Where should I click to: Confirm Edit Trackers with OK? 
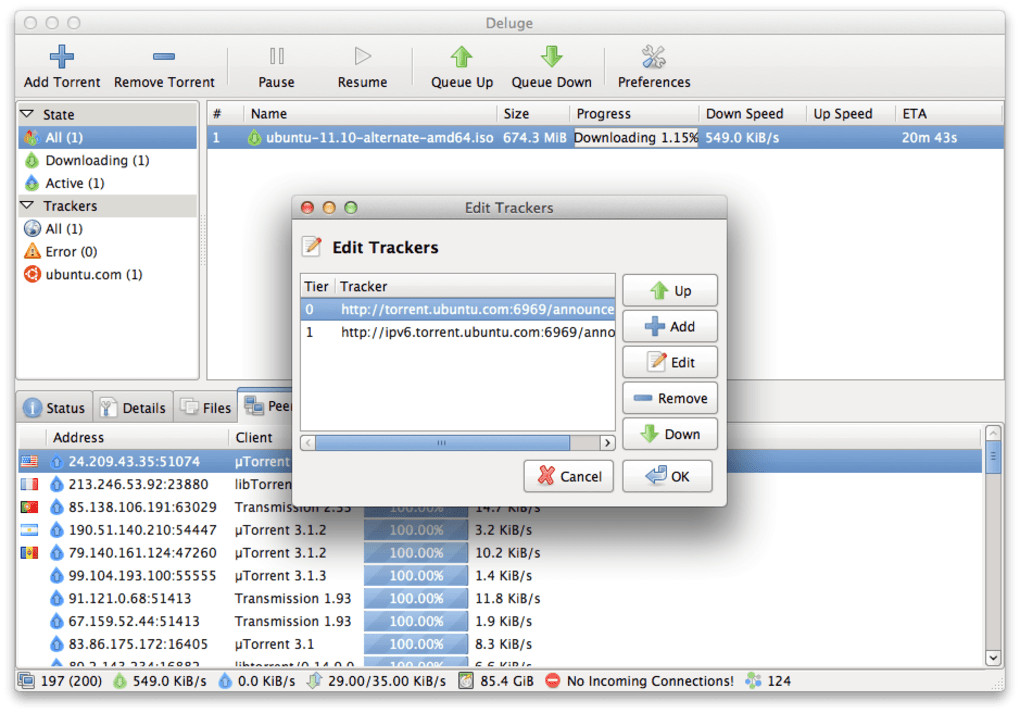coord(667,476)
